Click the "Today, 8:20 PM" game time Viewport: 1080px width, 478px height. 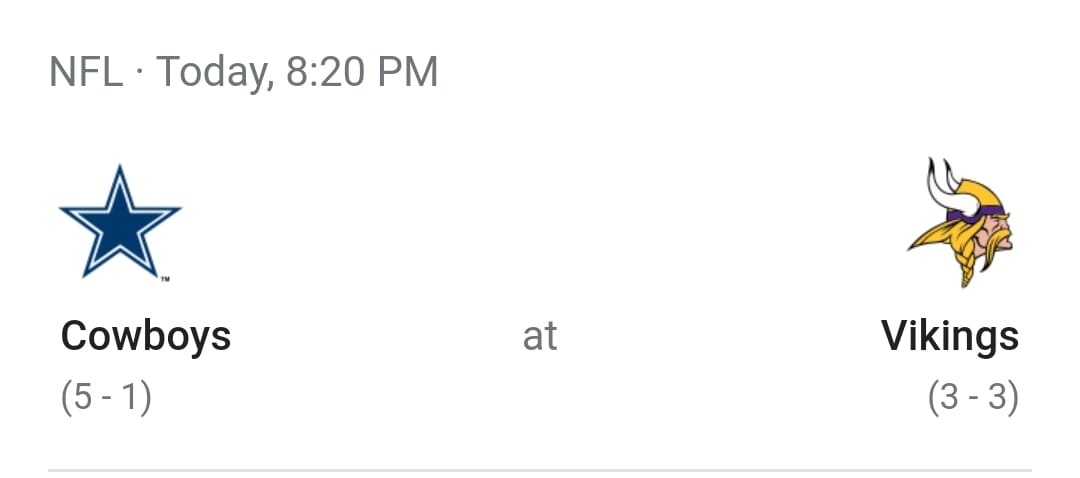297,73
